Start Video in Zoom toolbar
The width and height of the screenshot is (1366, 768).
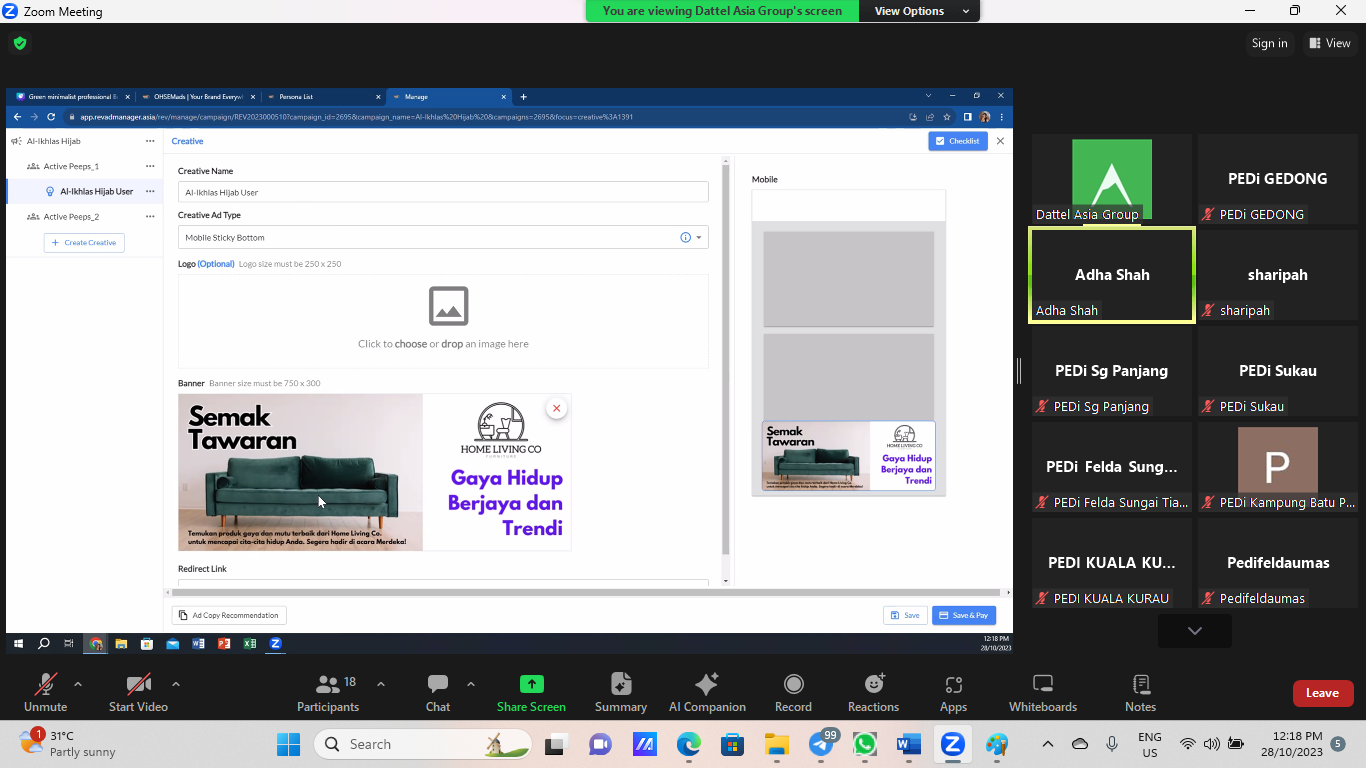click(x=138, y=692)
